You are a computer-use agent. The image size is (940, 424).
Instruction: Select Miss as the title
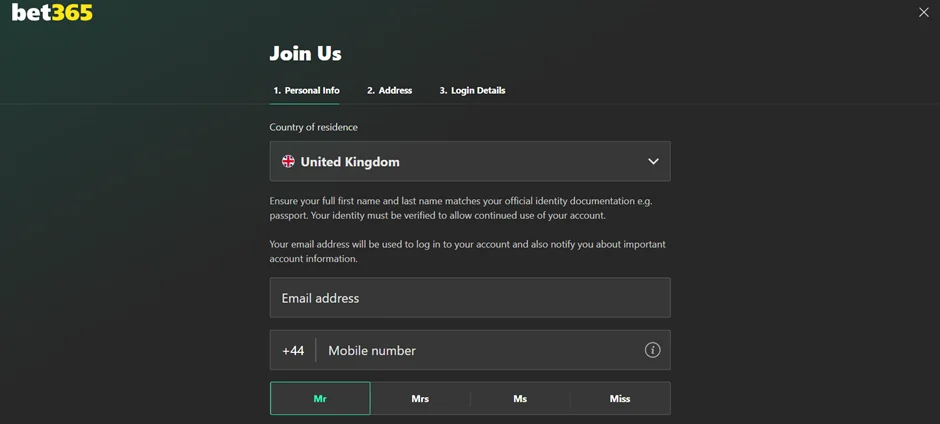click(x=620, y=398)
